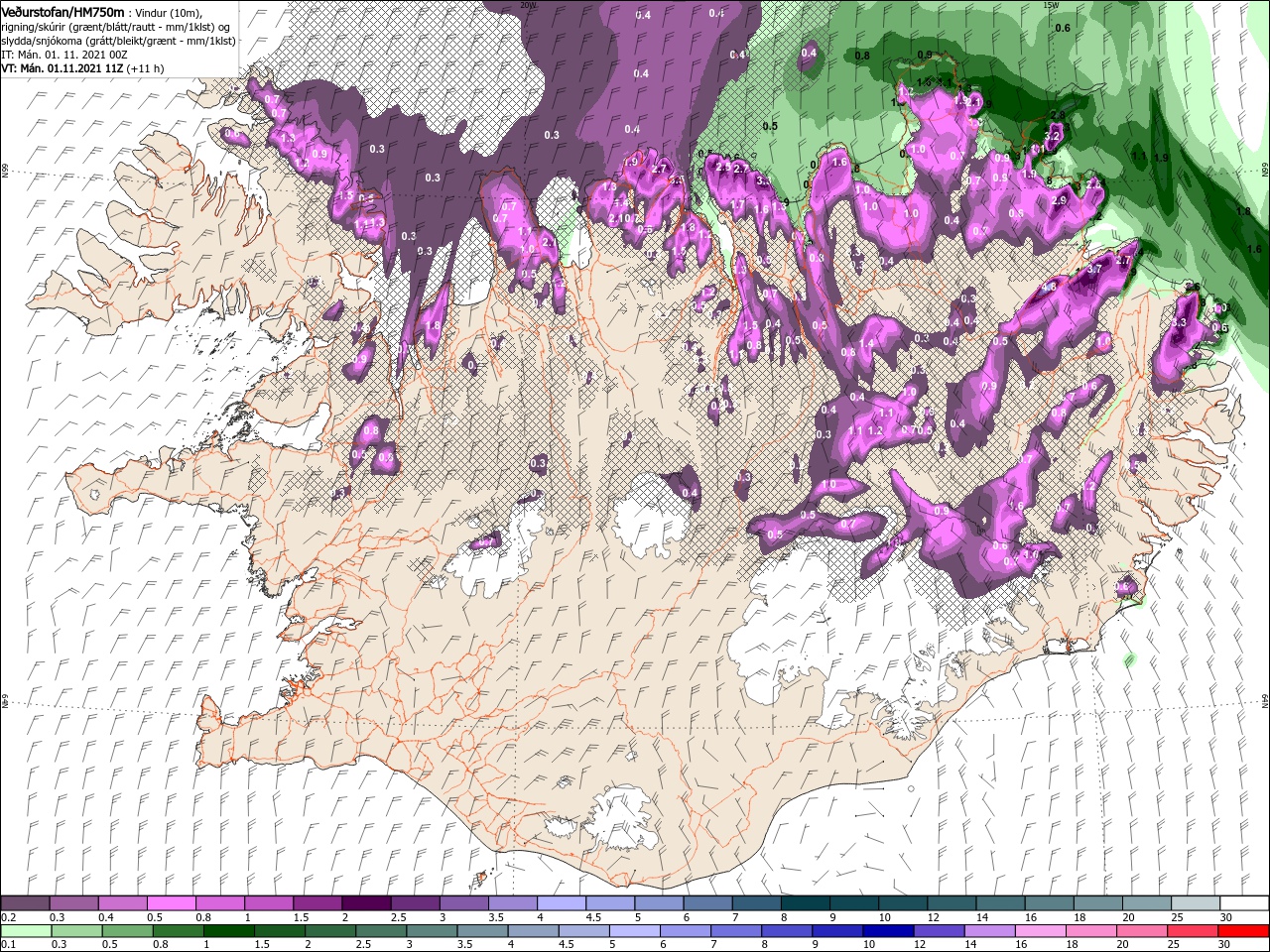The image size is (1270, 952).
Task: Pick the snow legend swatch between 8 and 9
Action: (806, 903)
